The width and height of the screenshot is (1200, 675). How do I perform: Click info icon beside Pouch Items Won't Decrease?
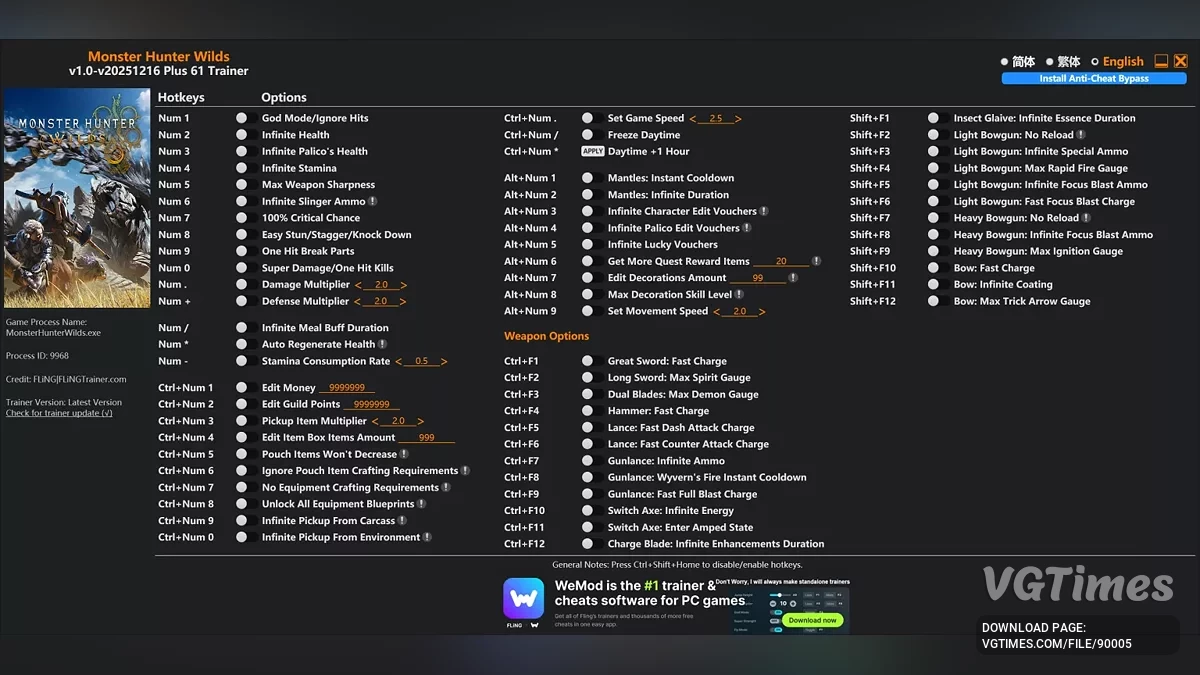coord(404,454)
